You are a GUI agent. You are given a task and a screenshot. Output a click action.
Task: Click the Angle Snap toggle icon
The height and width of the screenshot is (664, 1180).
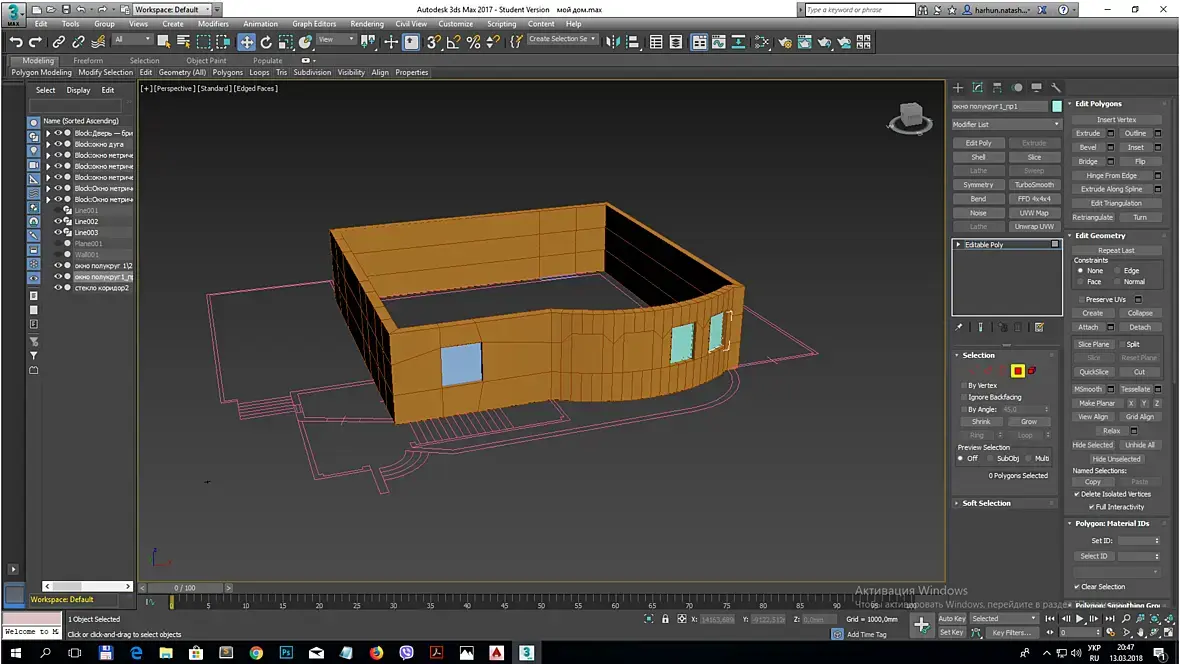tap(454, 42)
